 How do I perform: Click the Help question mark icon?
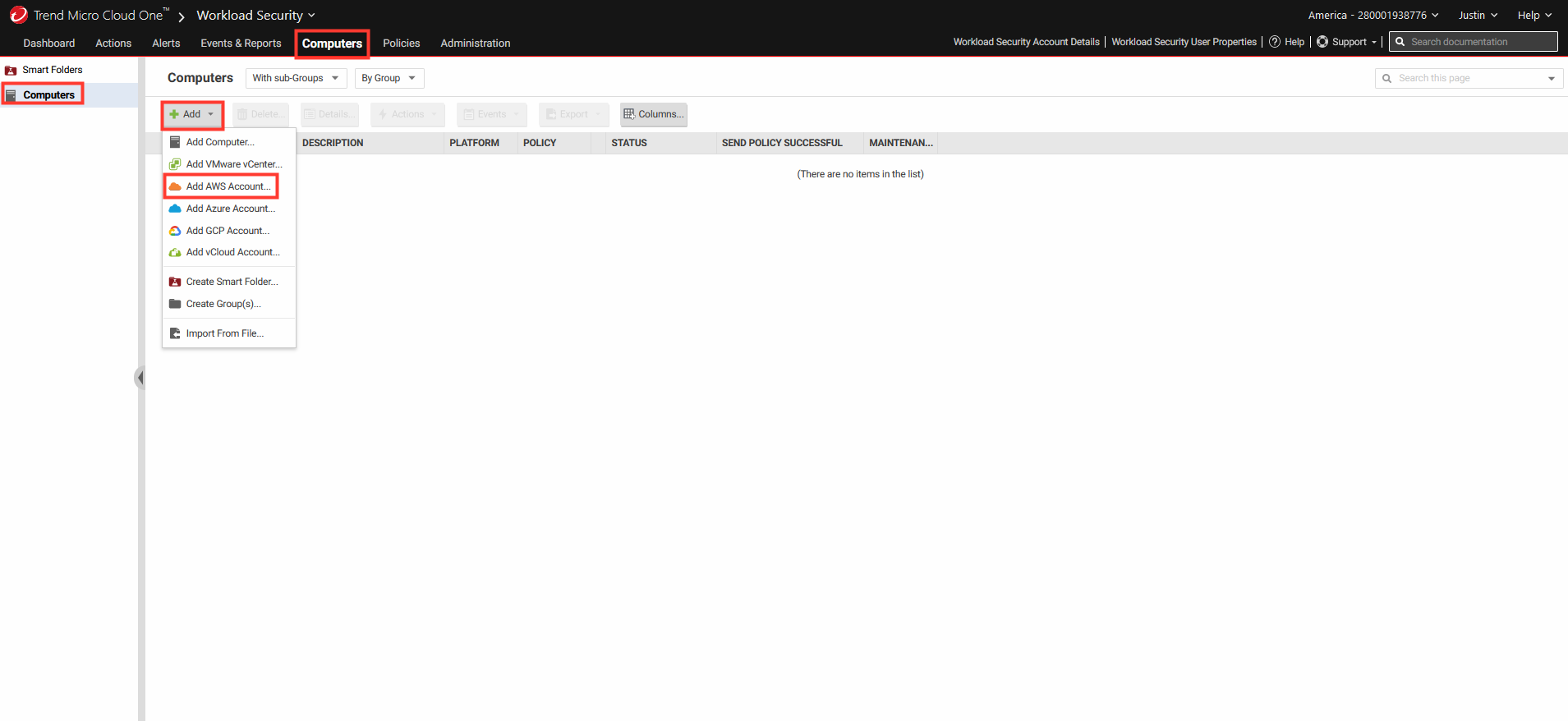tap(1275, 42)
